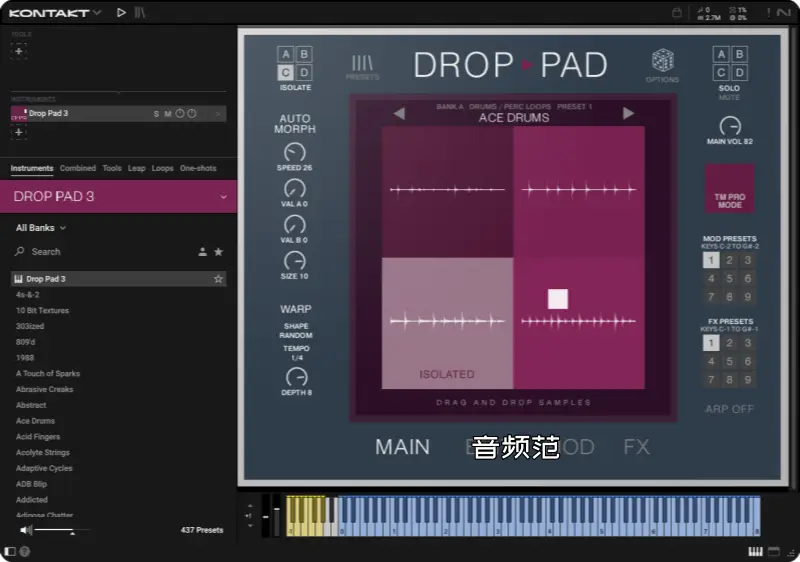
Task: Switch Solo grid to Mute mode
Action: point(729,97)
